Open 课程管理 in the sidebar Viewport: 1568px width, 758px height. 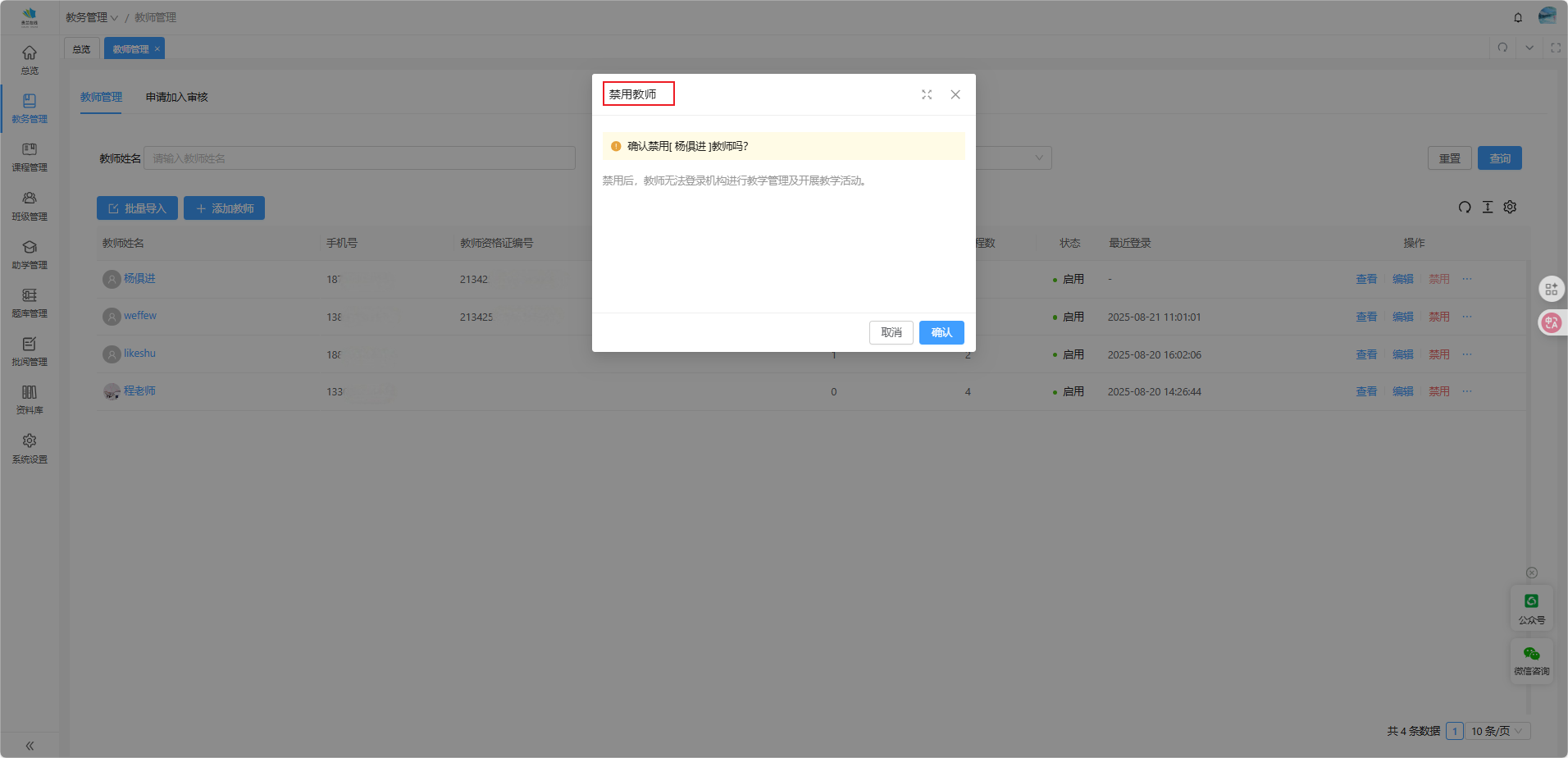tap(30, 157)
